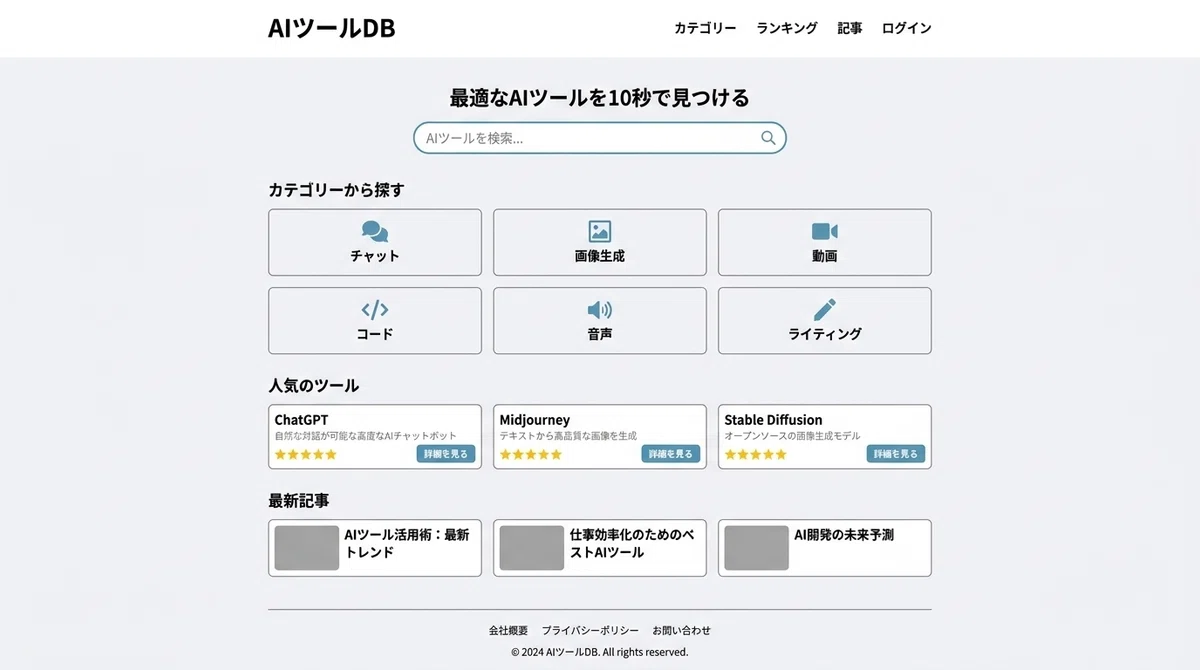Click 詳細を見る button for ChatGPT
1200x670 pixels.
click(446, 454)
